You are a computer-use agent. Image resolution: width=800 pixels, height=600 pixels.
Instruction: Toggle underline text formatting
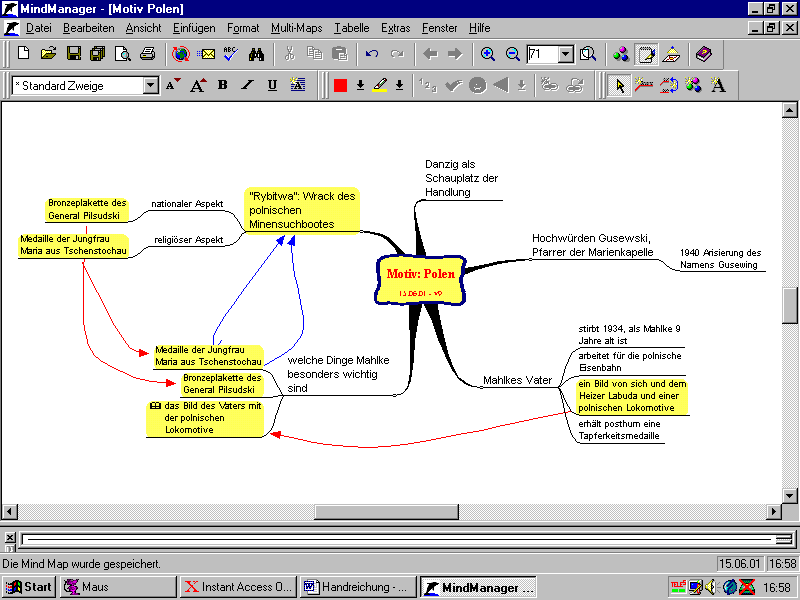click(x=272, y=86)
